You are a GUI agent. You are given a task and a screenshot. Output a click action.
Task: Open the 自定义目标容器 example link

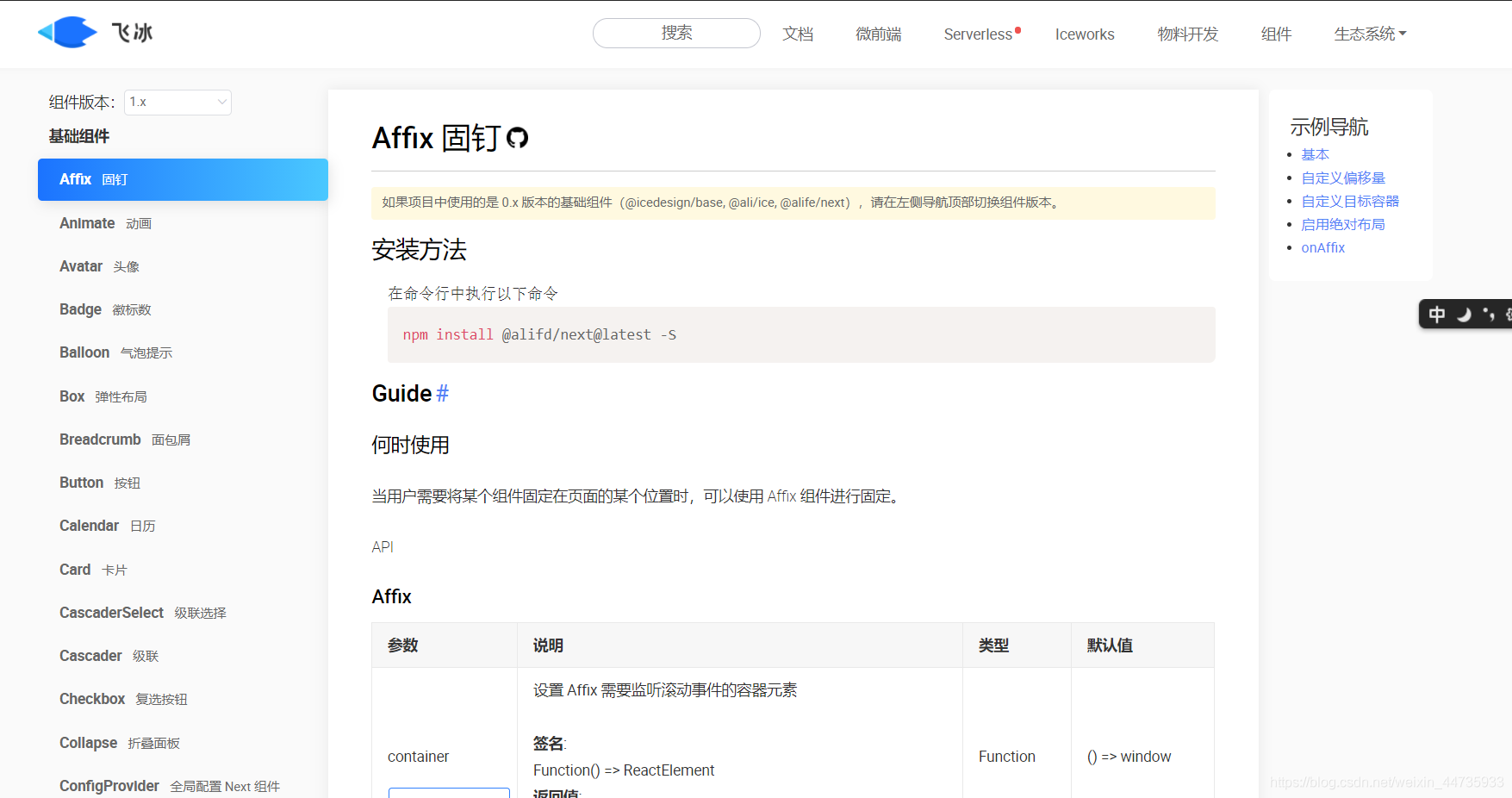tap(1350, 201)
